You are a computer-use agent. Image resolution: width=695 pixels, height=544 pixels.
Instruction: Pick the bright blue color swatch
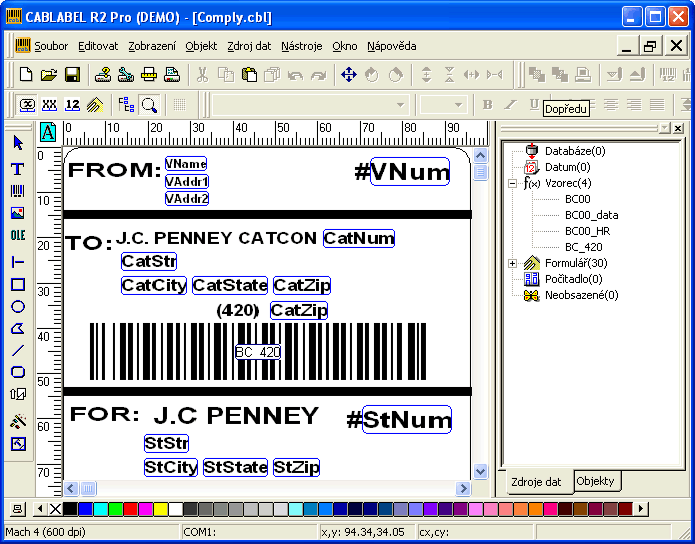pos(85,509)
